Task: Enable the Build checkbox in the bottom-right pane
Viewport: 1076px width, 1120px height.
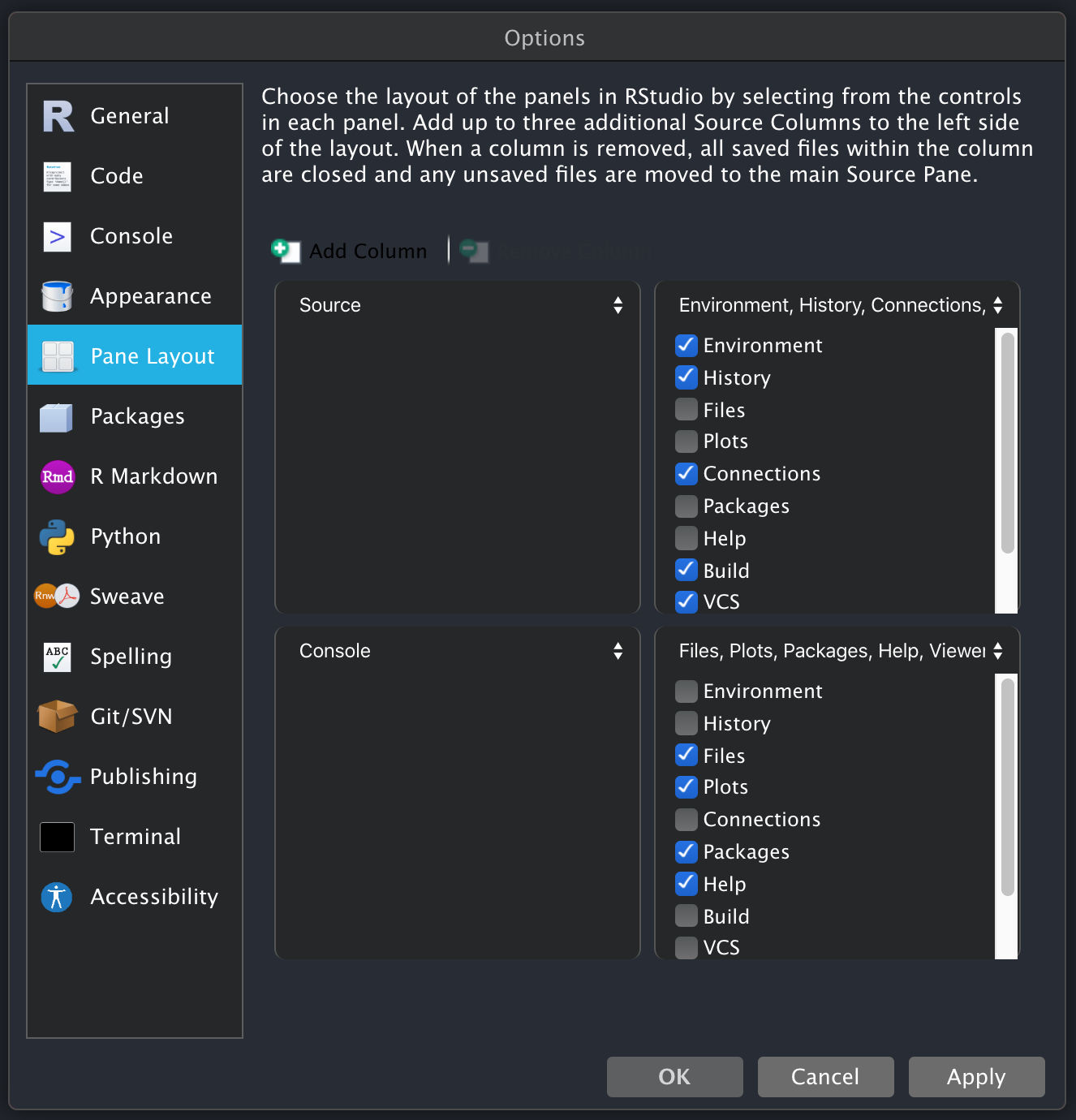Action: pyautogui.click(x=686, y=915)
